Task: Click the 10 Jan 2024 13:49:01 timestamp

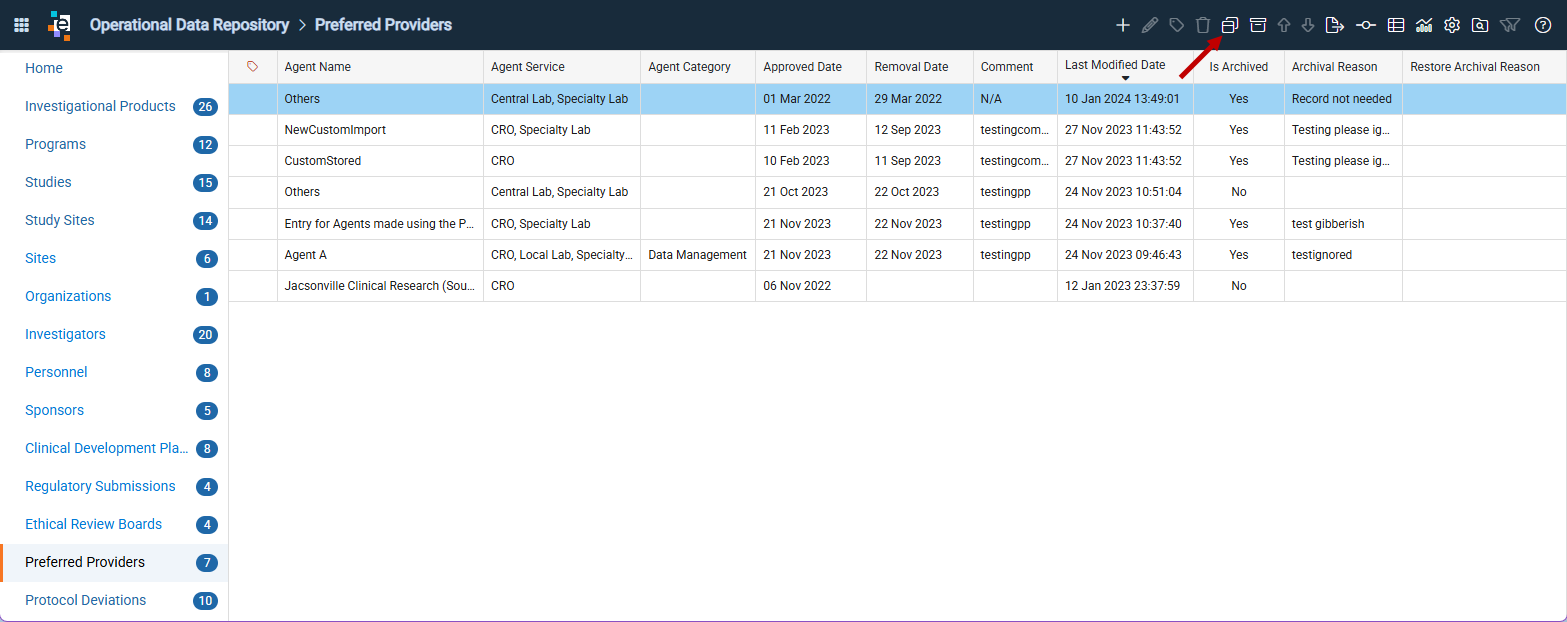Action: tap(1125, 99)
